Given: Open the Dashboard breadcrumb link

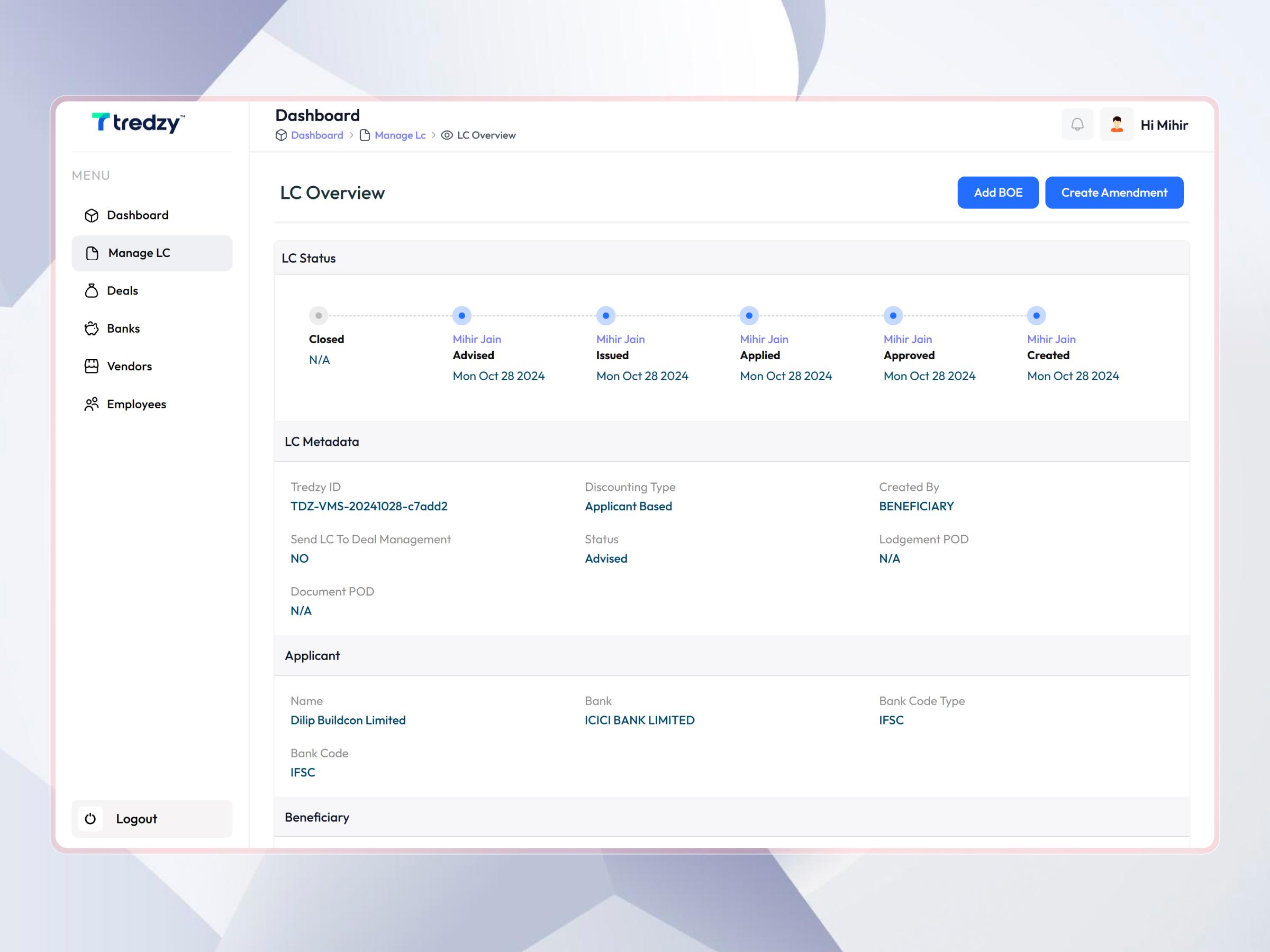Looking at the screenshot, I should pos(316,135).
